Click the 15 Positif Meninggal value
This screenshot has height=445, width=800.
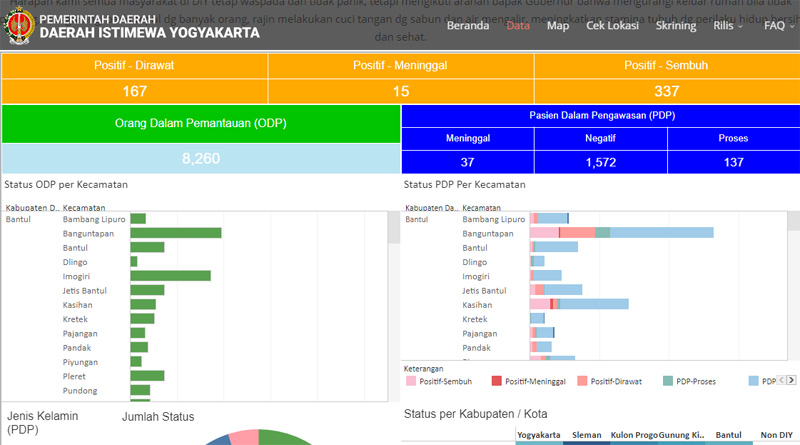point(401,91)
